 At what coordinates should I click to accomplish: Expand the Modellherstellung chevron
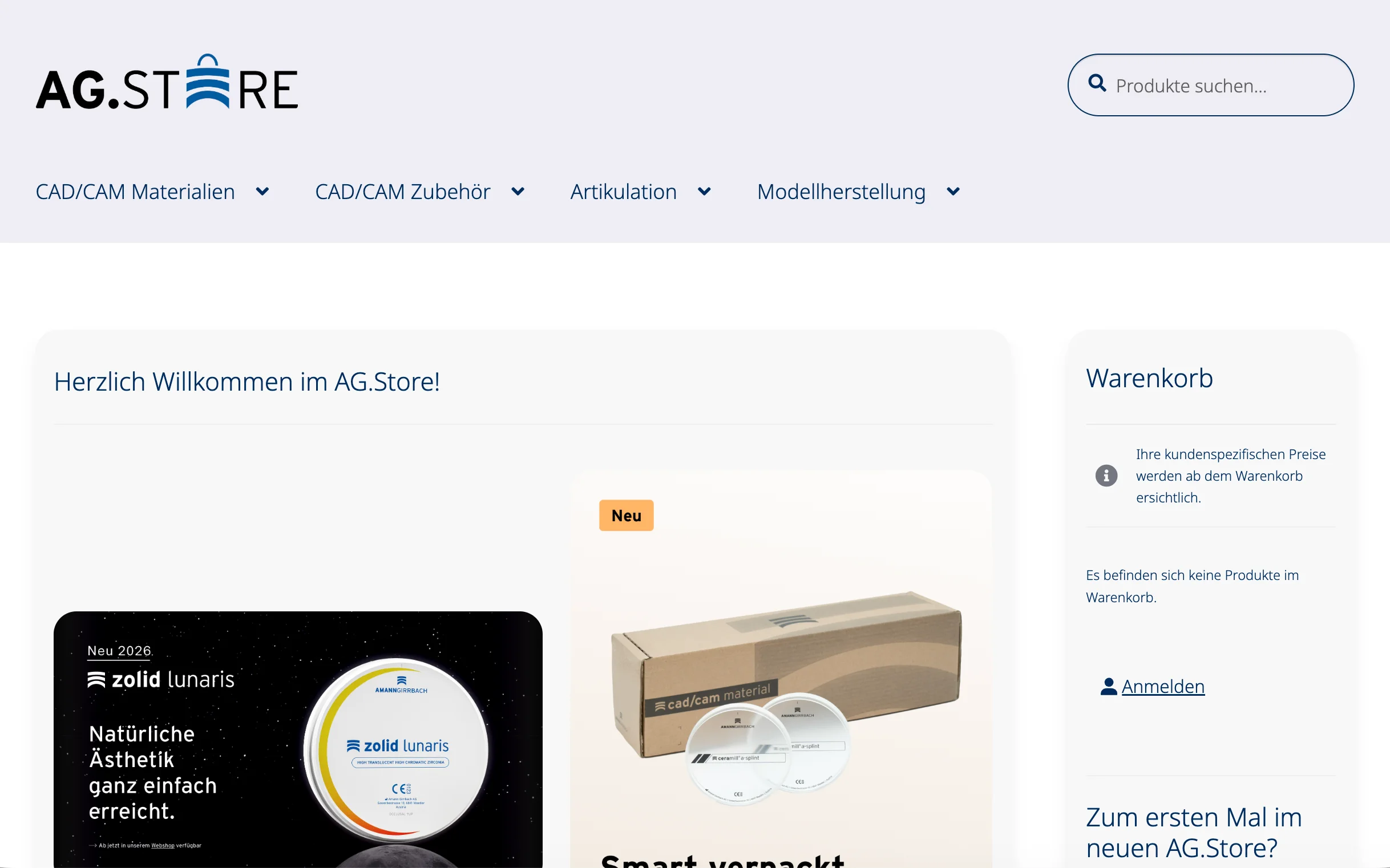pyautogui.click(x=953, y=191)
